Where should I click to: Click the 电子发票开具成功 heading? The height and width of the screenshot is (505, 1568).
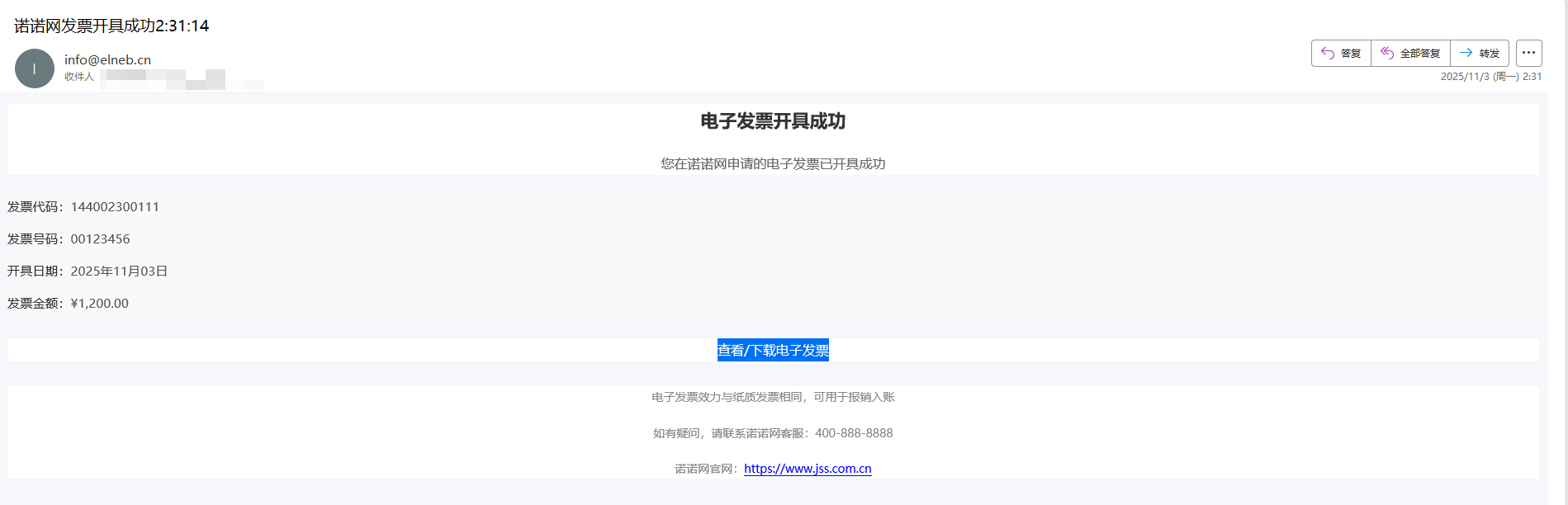pyautogui.click(x=773, y=121)
